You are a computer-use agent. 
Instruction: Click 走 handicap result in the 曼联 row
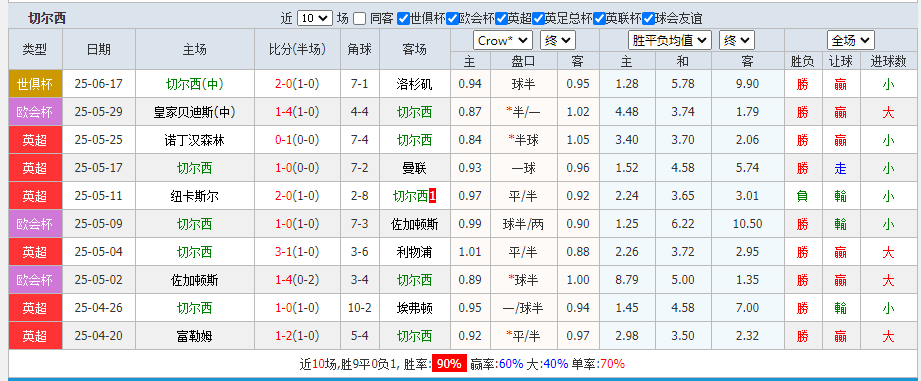(x=841, y=168)
